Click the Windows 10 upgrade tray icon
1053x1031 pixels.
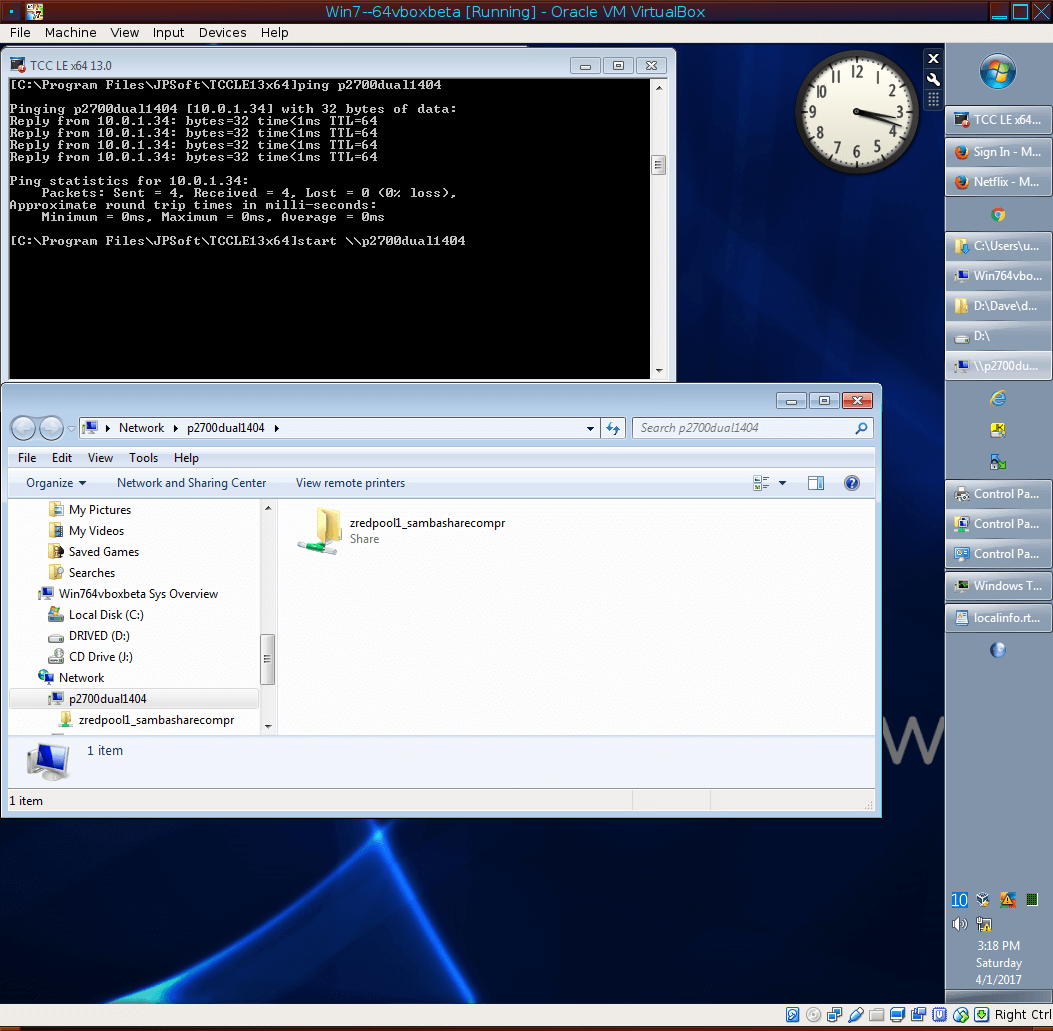(x=959, y=900)
